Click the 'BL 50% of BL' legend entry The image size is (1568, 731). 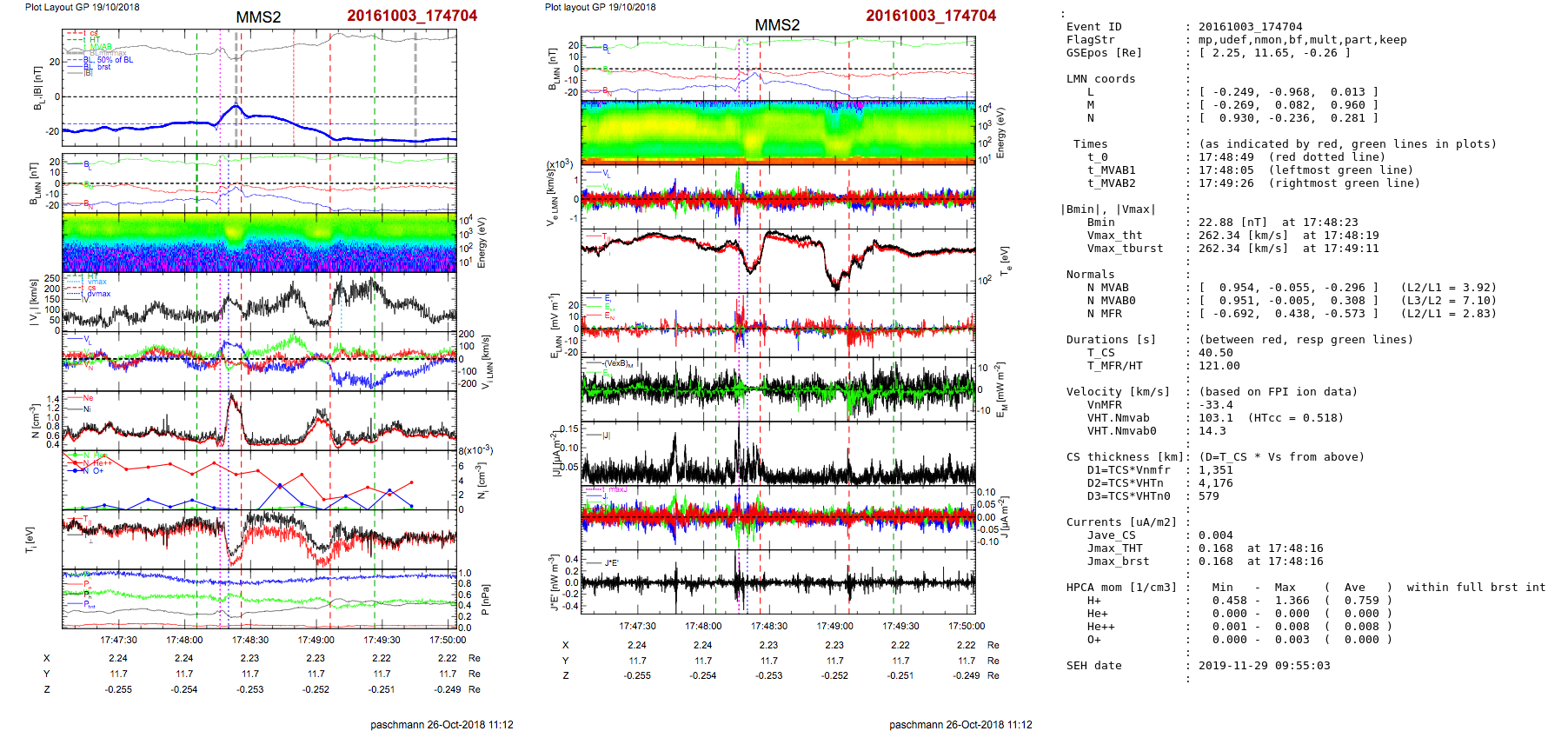(108, 60)
